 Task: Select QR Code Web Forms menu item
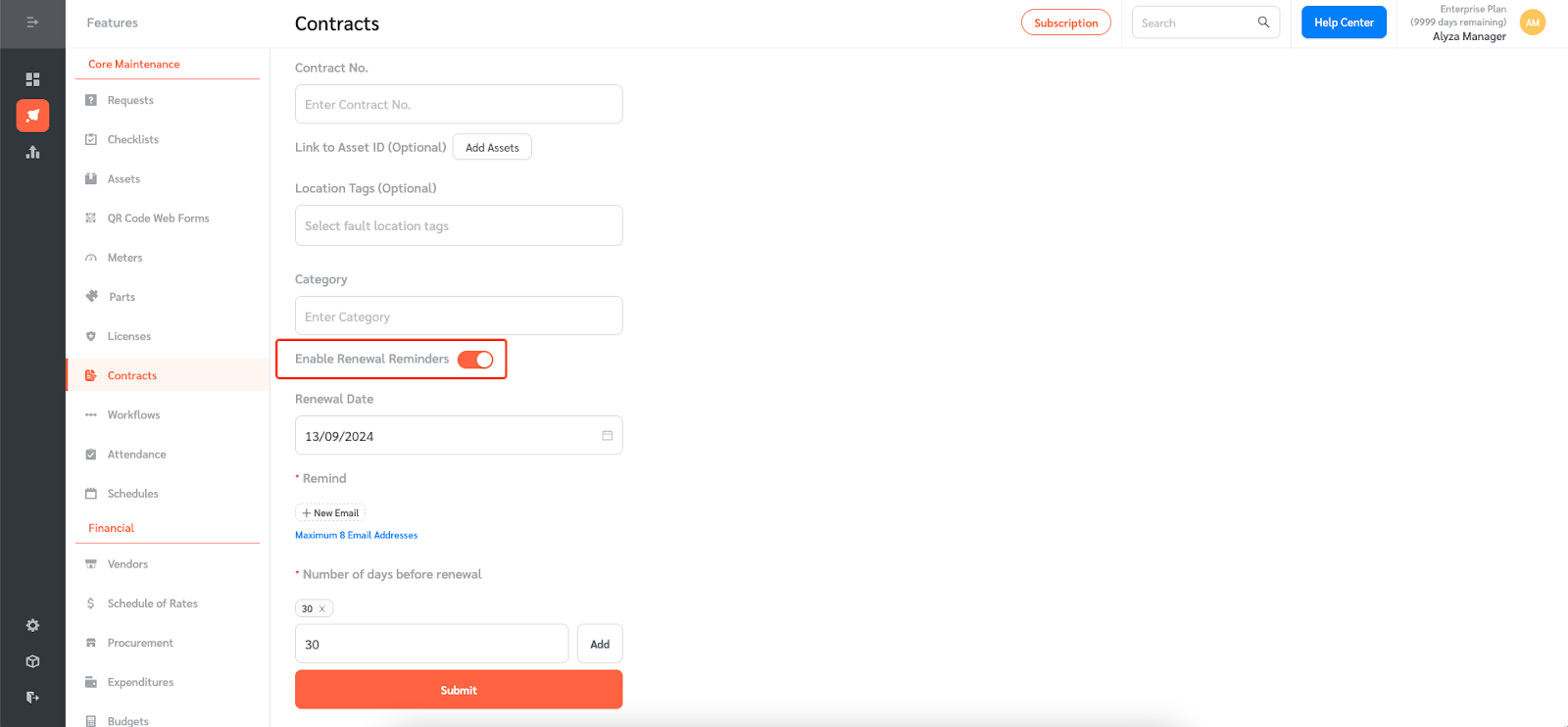coord(159,218)
